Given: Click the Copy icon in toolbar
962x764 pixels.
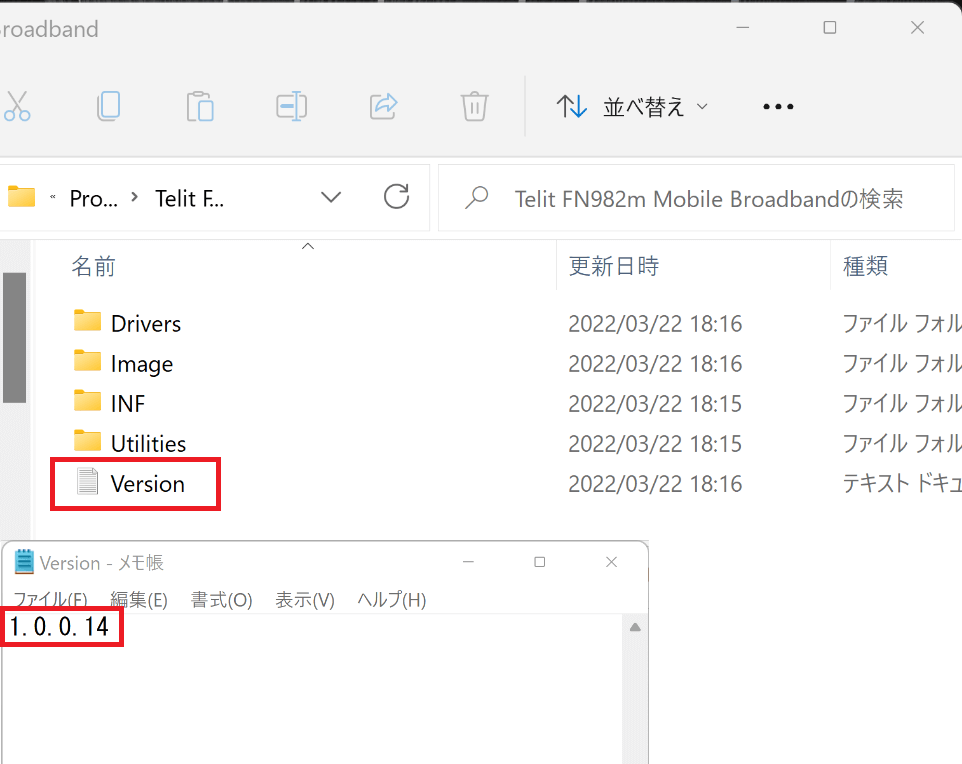Looking at the screenshot, I should pyautogui.click(x=108, y=106).
